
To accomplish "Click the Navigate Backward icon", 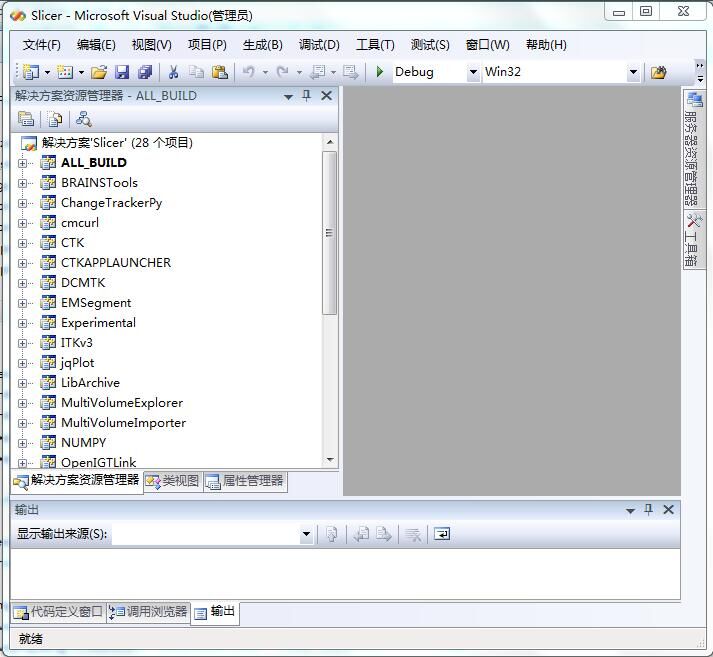I will click(x=317, y=72).
